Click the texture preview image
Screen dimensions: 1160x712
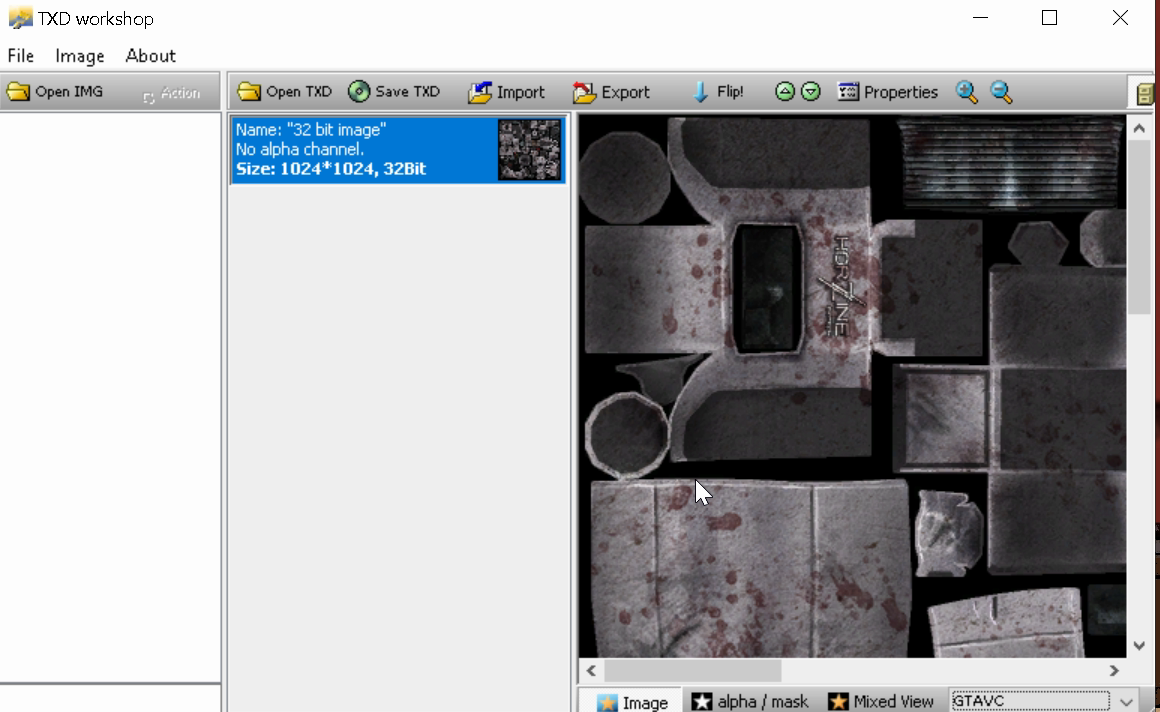click(852, 386)
